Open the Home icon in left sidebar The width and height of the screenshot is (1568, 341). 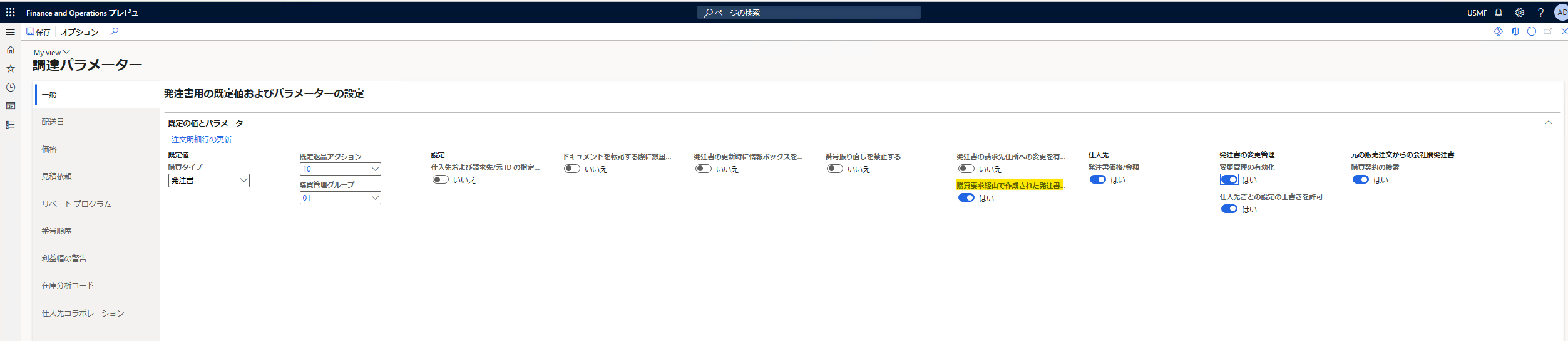click(x=11, y=50)
